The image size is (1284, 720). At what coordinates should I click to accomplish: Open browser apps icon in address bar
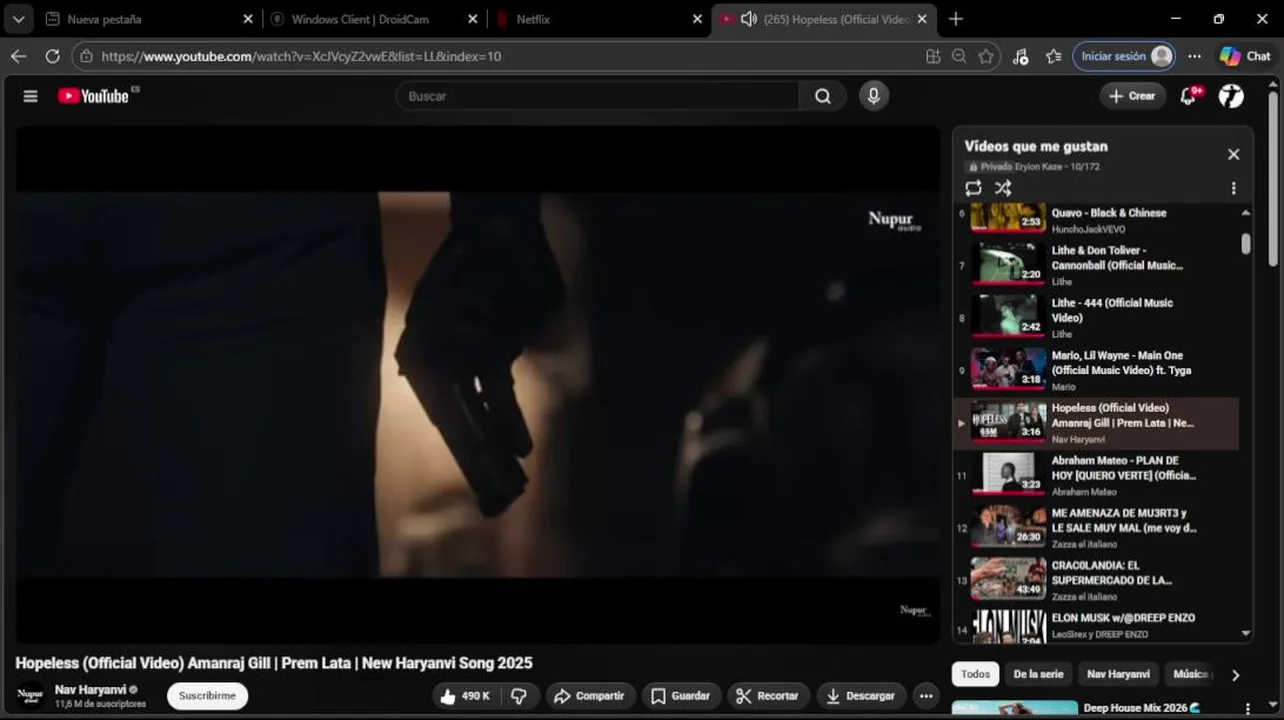click(x=933, y=56)
